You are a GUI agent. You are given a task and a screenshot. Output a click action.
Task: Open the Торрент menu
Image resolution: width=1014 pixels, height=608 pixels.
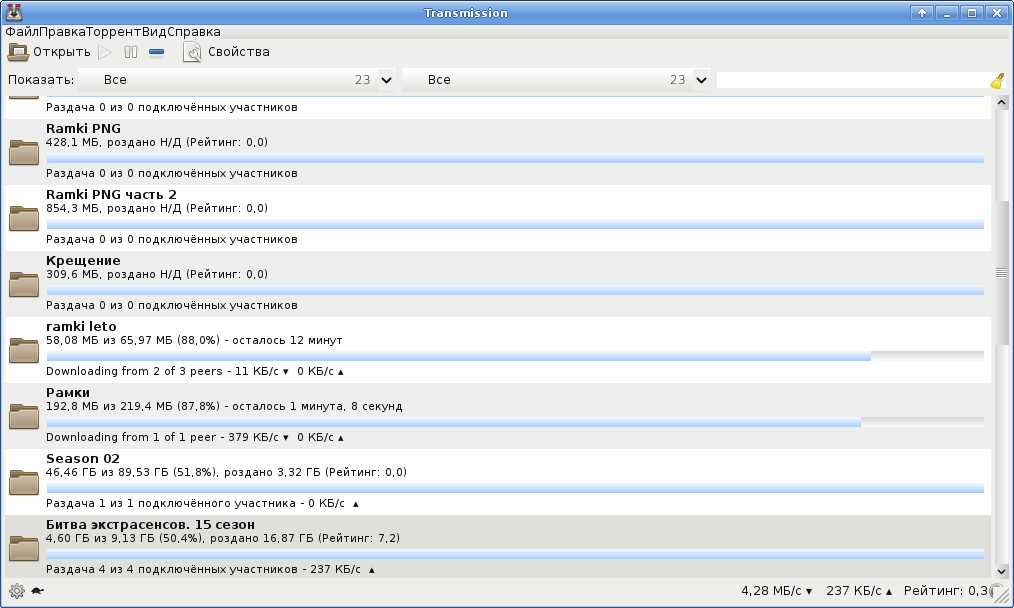[x=114, y=32]
